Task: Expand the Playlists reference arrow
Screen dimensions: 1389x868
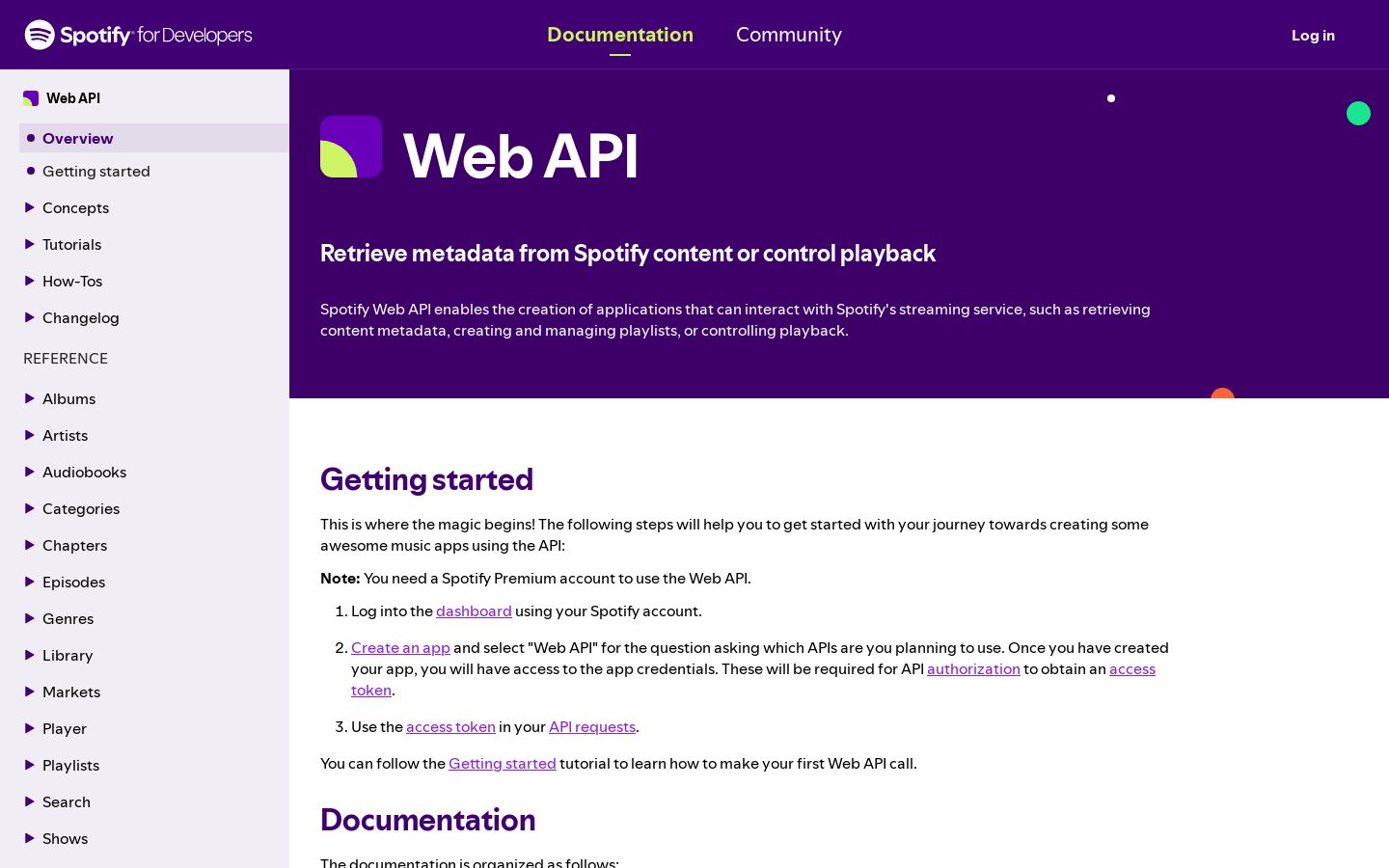Action: tap(29, 765)
